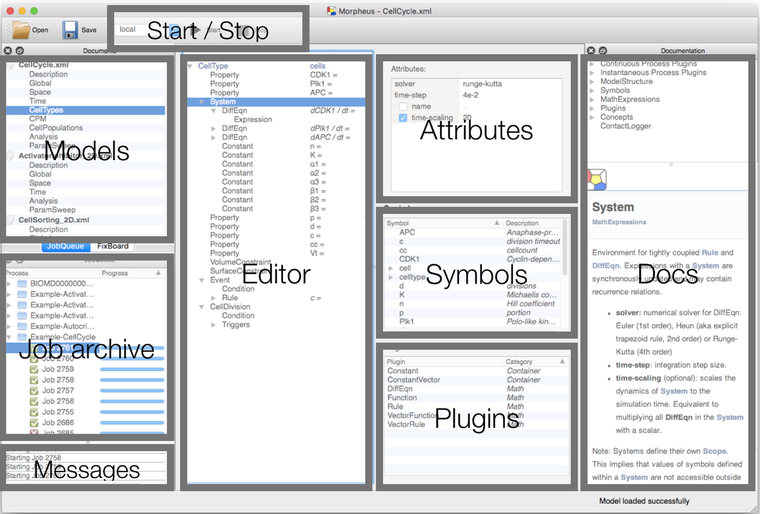Switch to the FixBoard tab
760x514 pixels.
pos(112,246)
